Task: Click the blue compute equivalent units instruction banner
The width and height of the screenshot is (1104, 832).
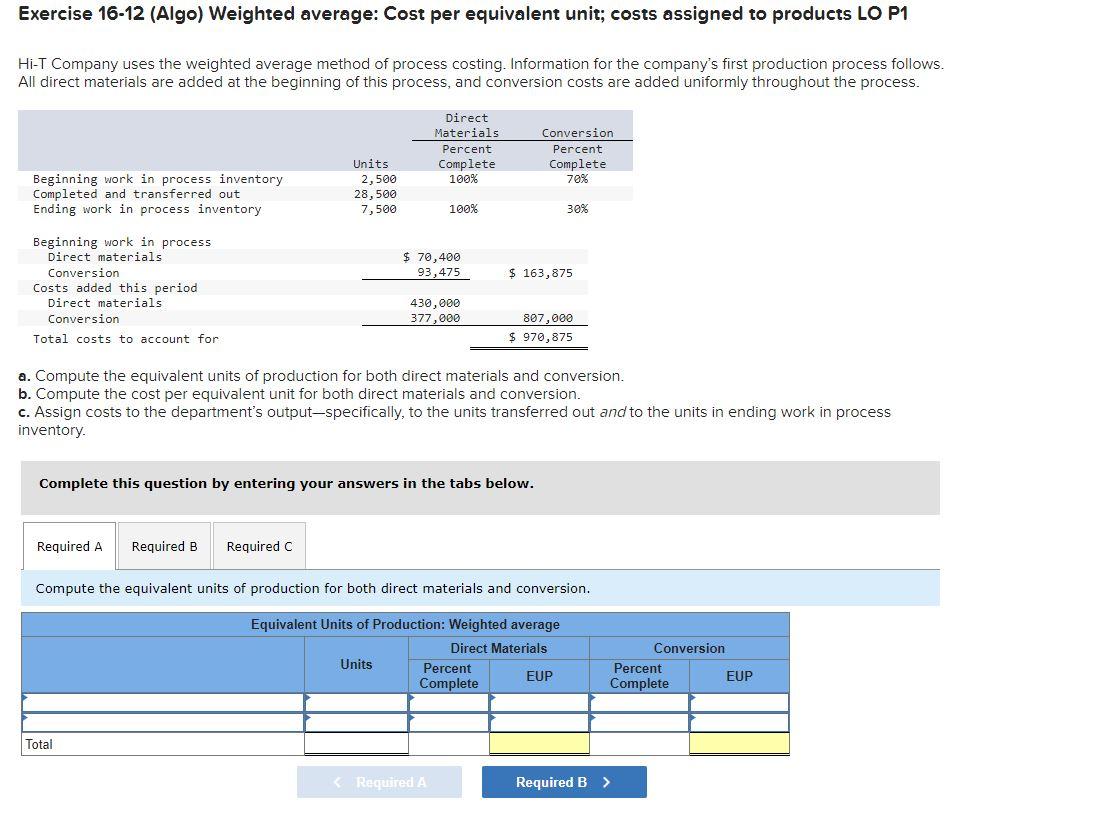Action: point(478,589)
